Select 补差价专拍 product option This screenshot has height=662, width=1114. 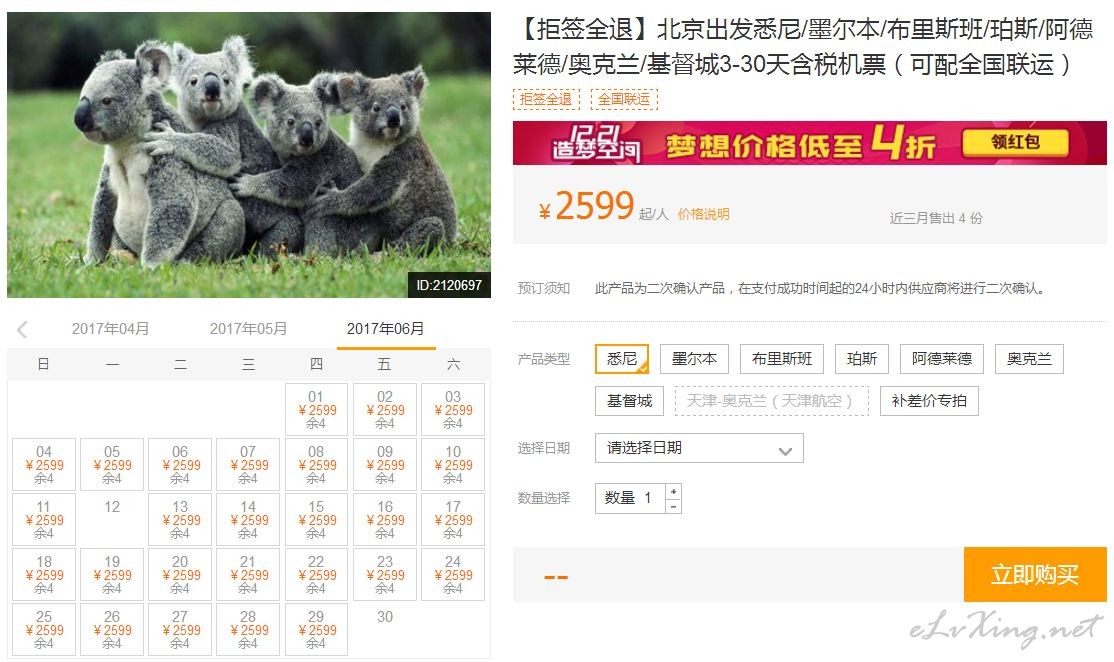tap(929, 401)
